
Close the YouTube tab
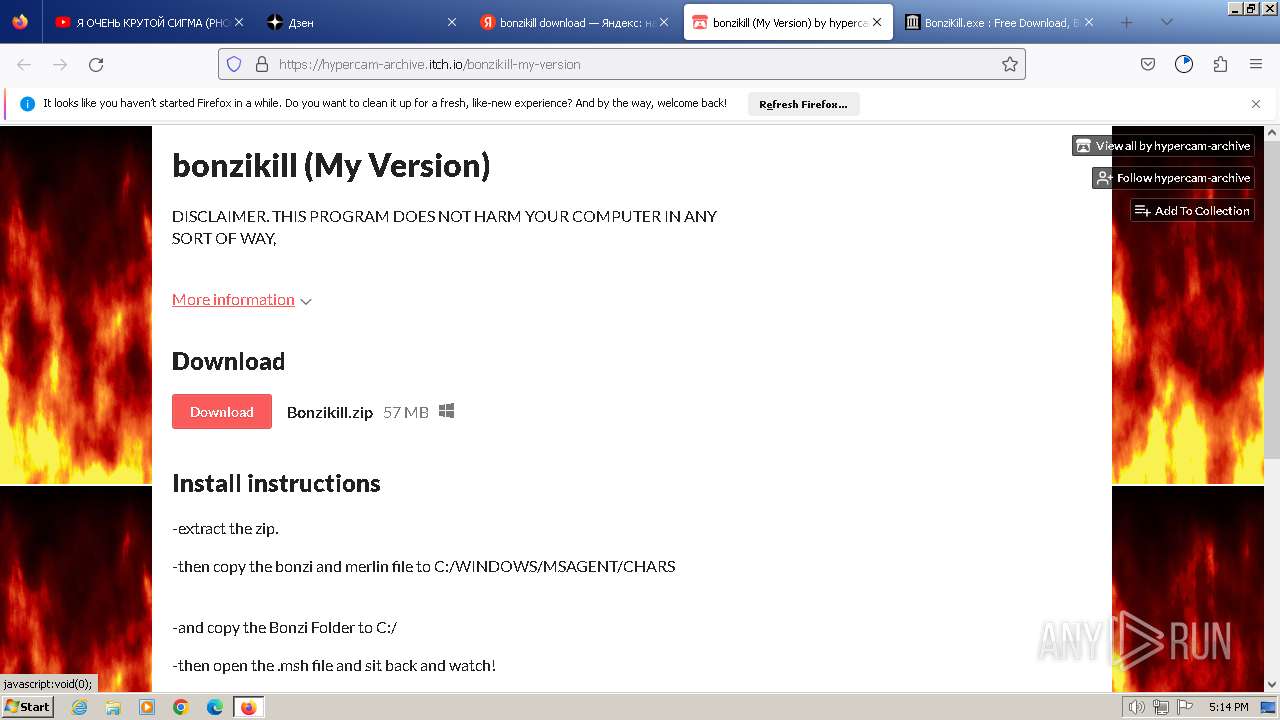click(x=238, y=22)
